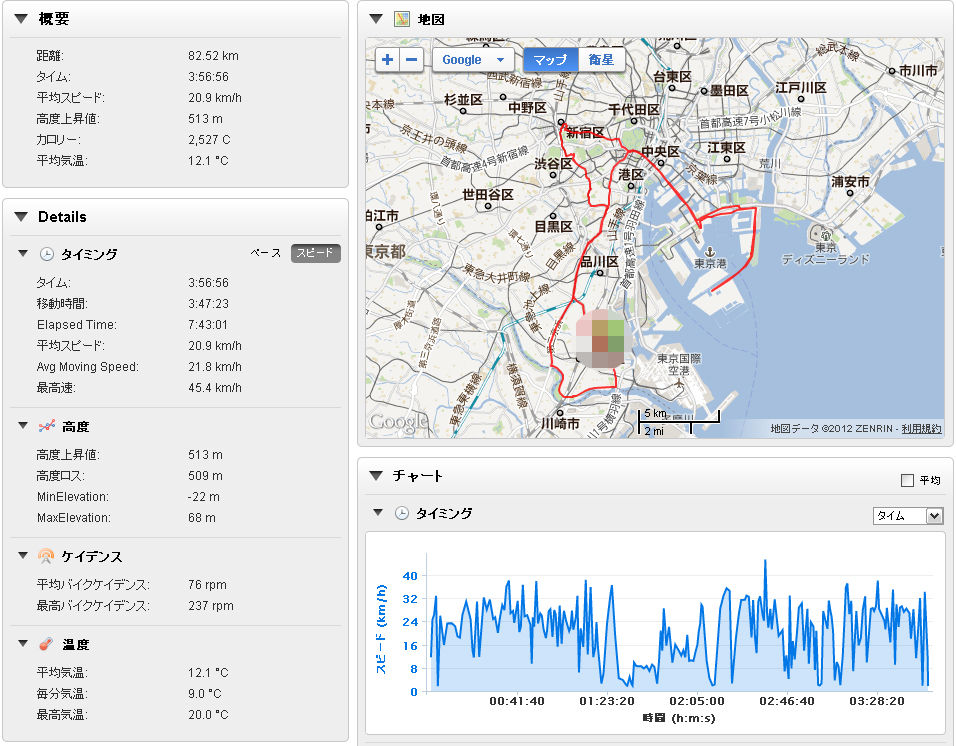
Task: Open the Google map provider dropdown
Action: (474, 60)
